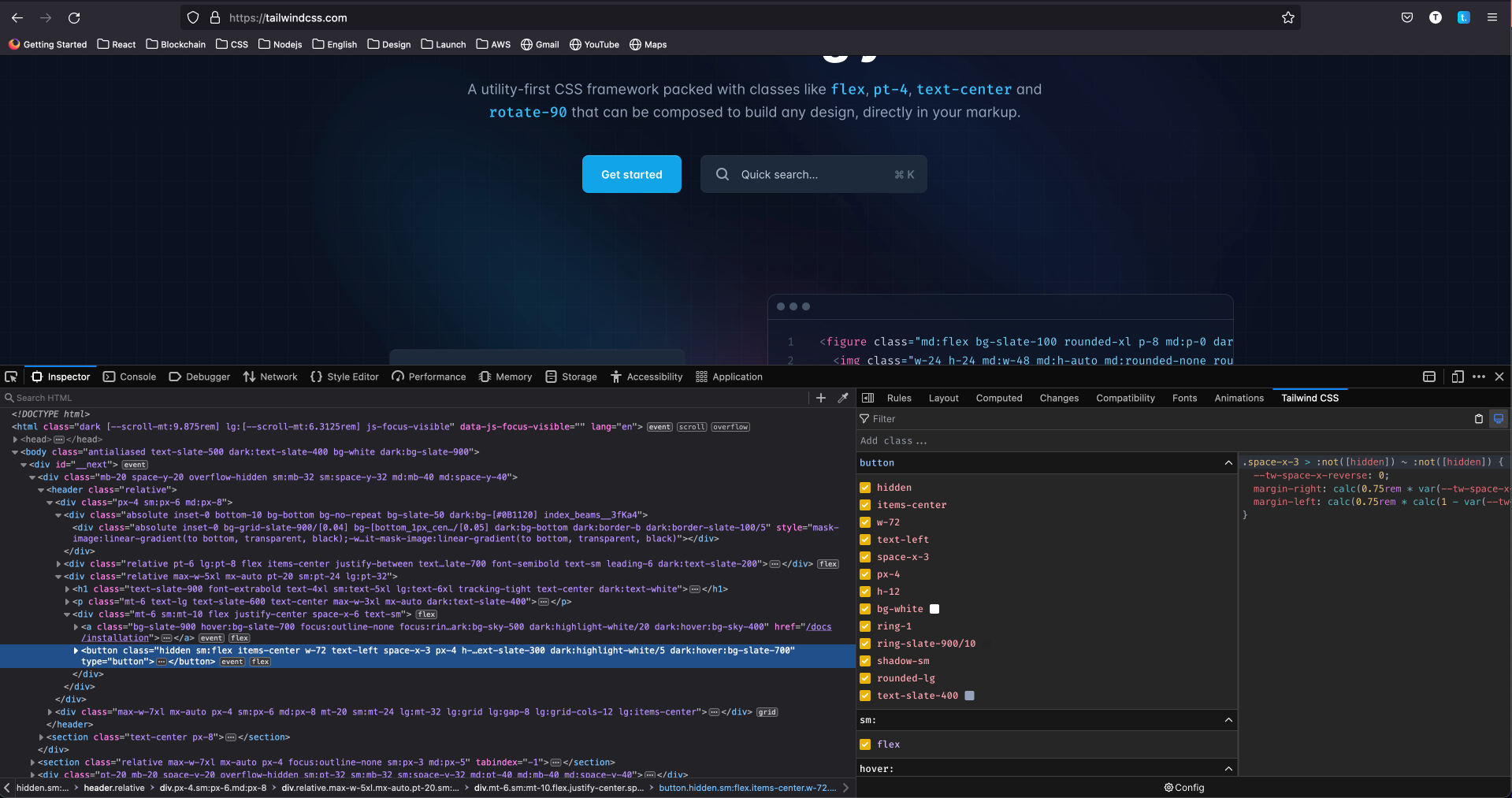Open the Gmail bookmark
This screenshot has height=798, width=1512.
[540, 45]
